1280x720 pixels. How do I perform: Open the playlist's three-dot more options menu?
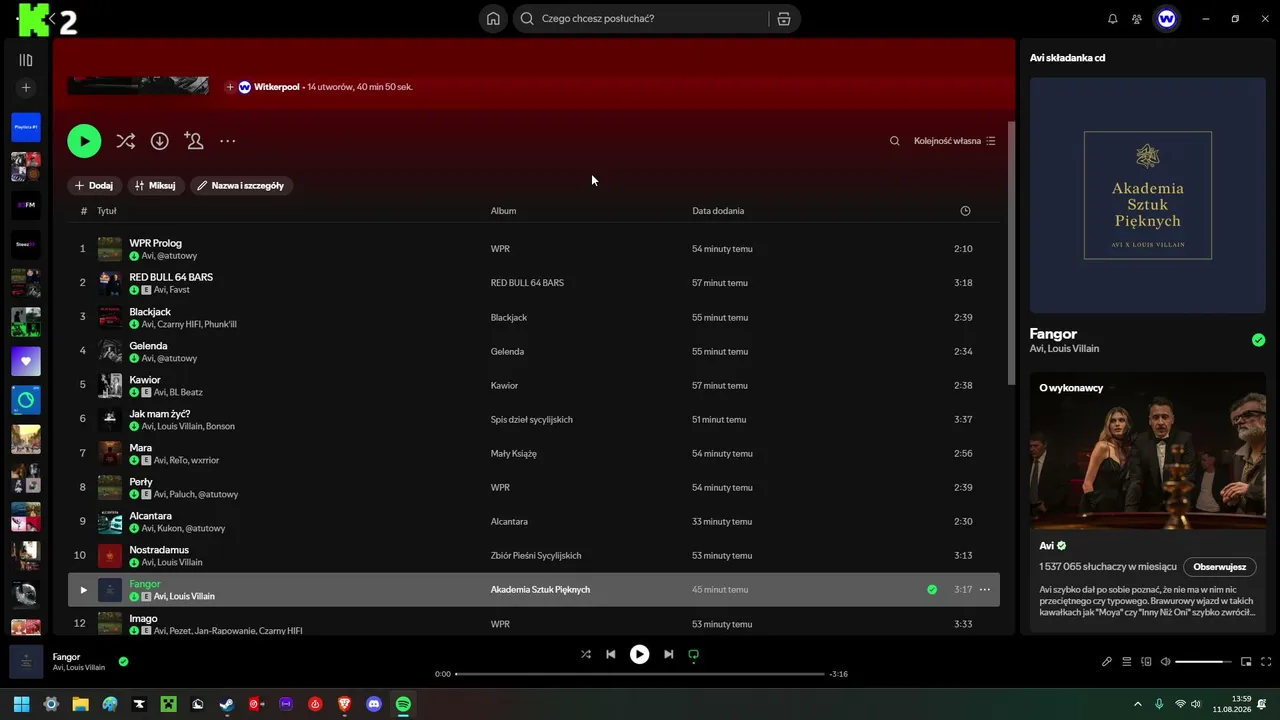point(228,141)
